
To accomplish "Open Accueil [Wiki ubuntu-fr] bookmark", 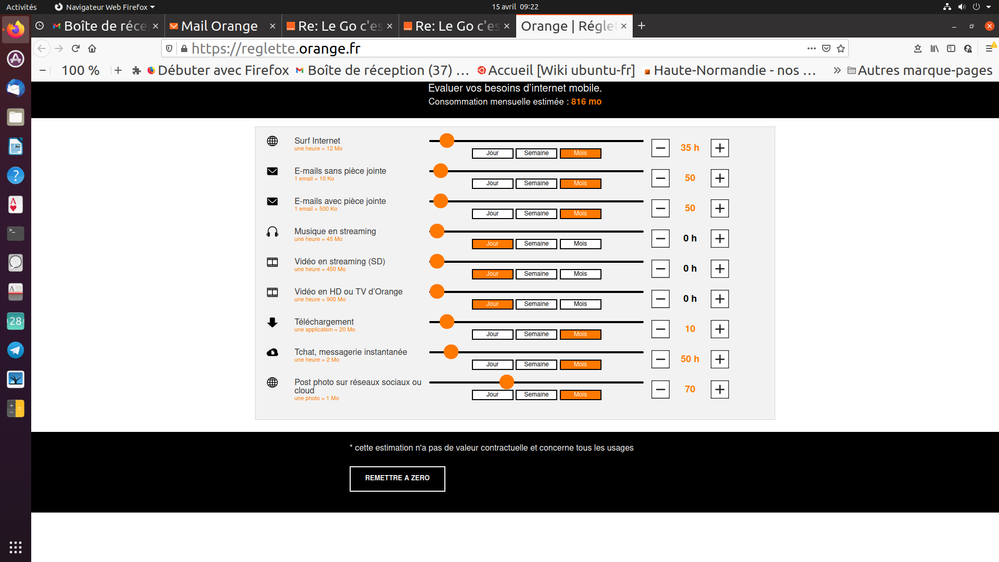I will point(556,70).
